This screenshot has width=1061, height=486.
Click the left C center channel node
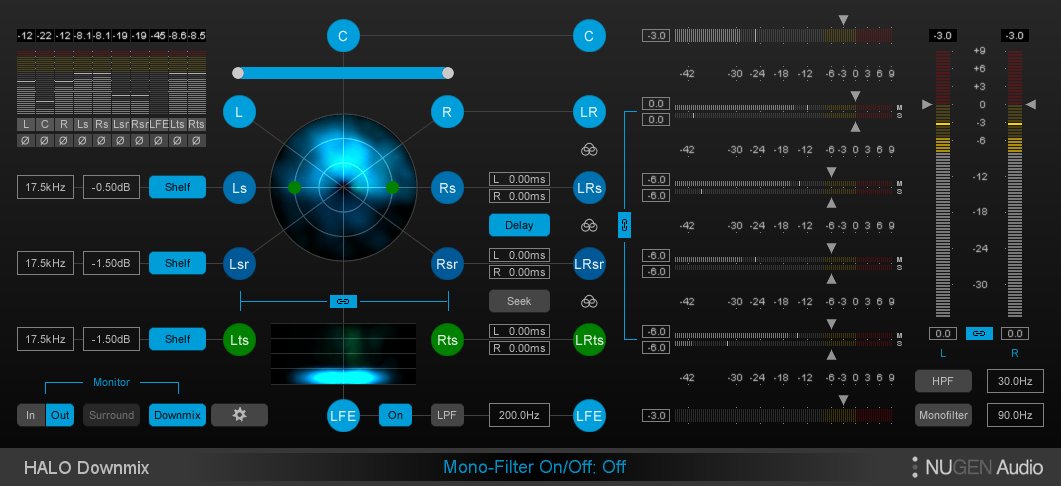click(x=343, y=36)
